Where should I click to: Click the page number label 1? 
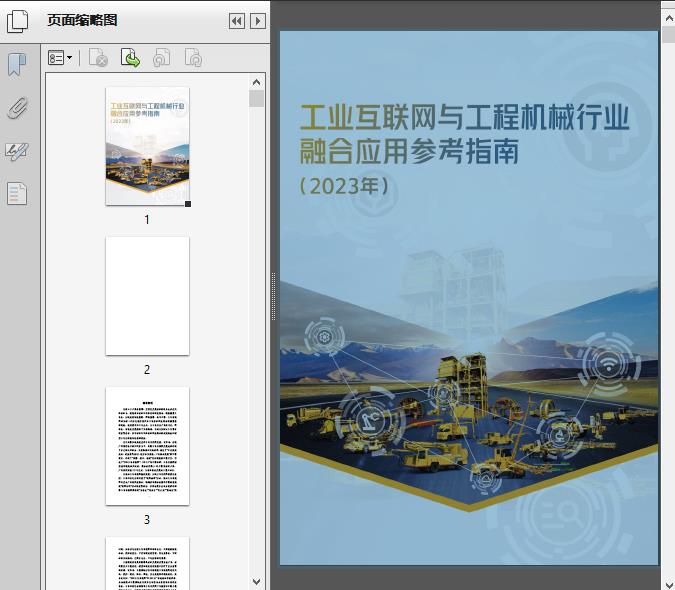[147, 219]
